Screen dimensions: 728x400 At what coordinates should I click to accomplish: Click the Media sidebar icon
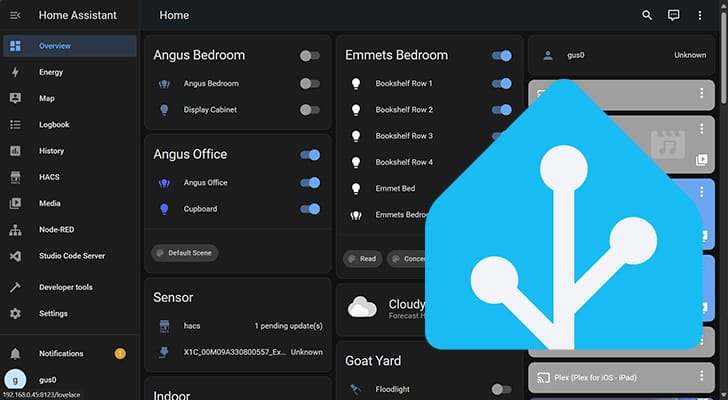point(15,203)
